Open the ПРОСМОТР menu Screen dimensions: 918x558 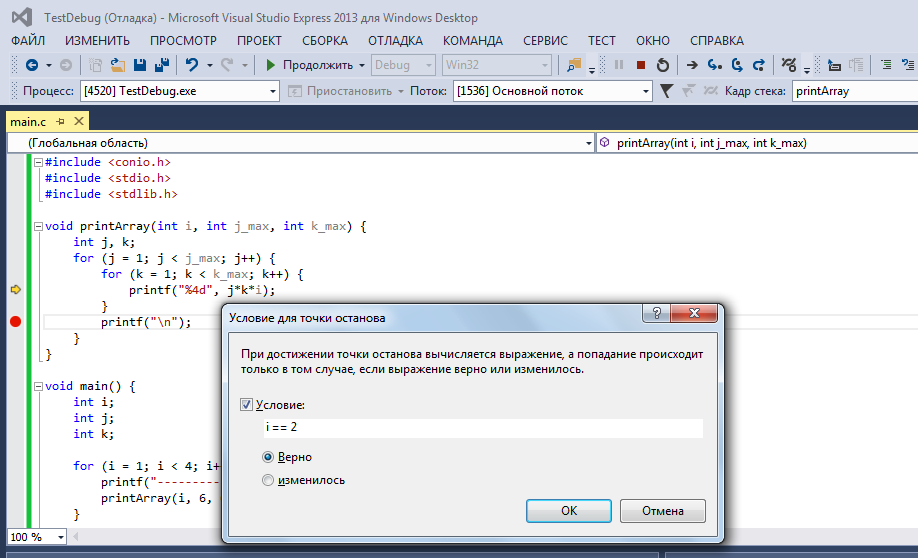pos(183,40)
